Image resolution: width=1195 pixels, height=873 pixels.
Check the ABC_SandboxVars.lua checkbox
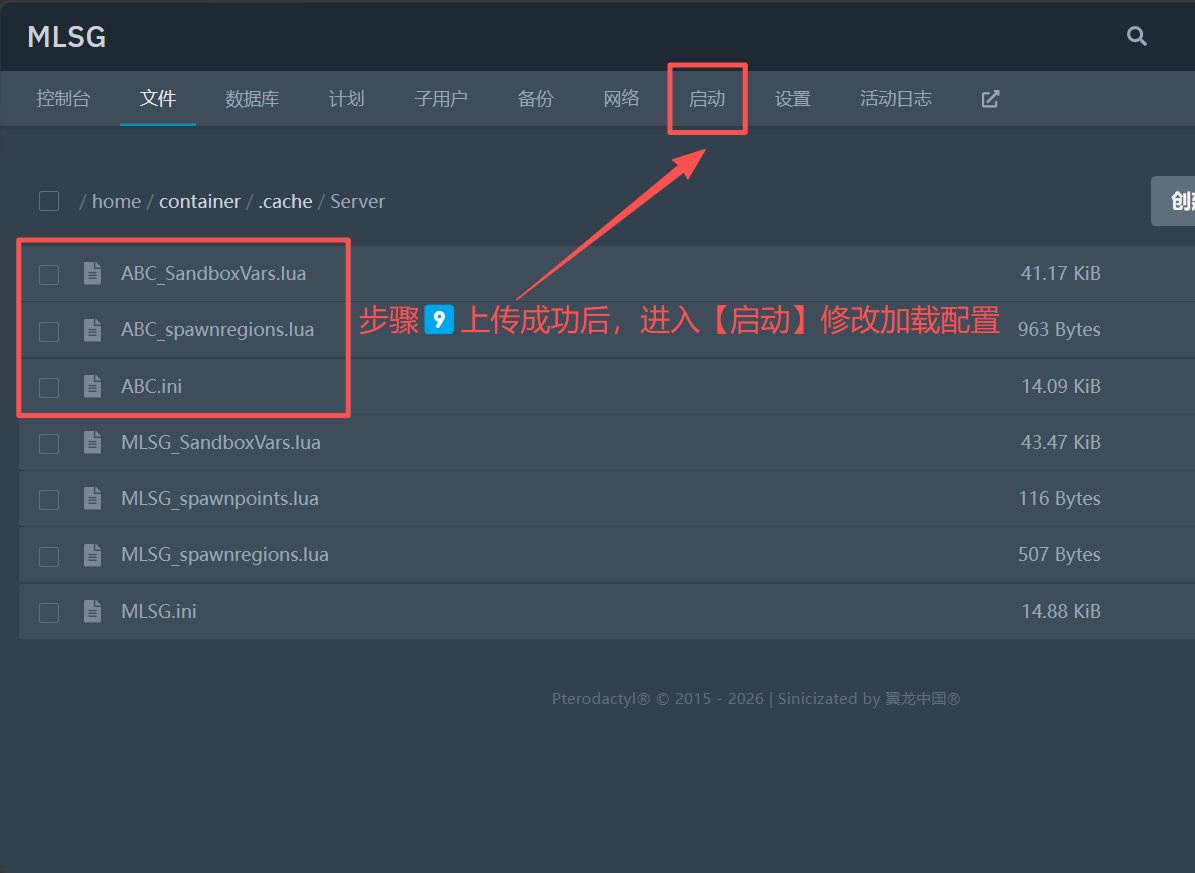point(49,274)
